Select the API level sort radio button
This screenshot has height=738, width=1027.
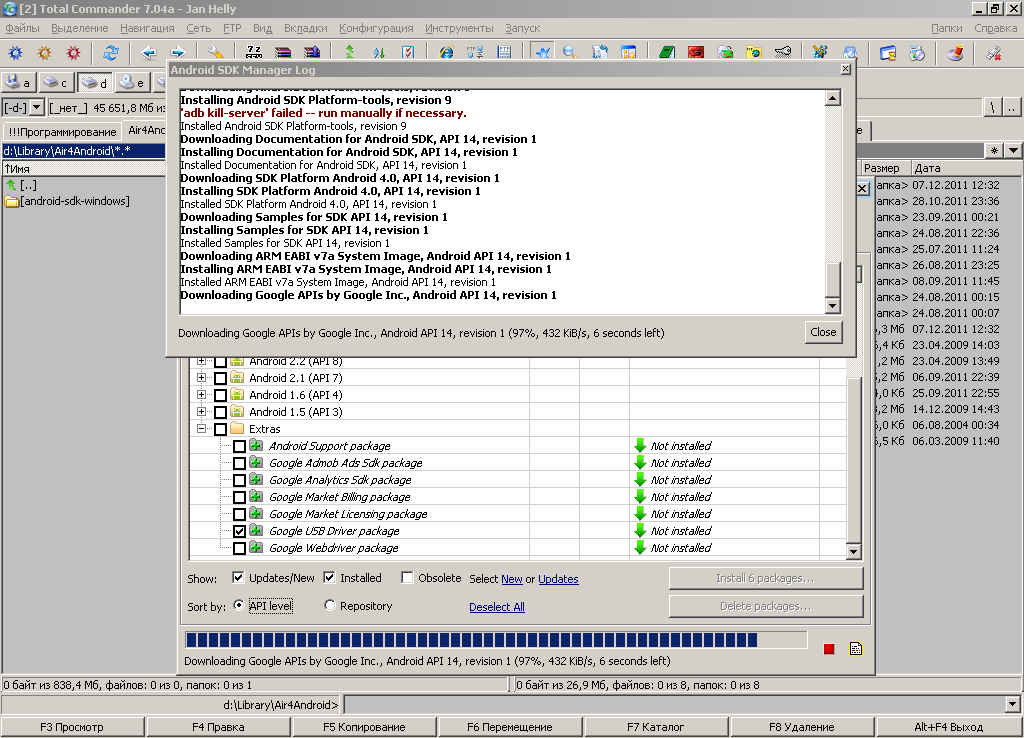pos(239,606)
